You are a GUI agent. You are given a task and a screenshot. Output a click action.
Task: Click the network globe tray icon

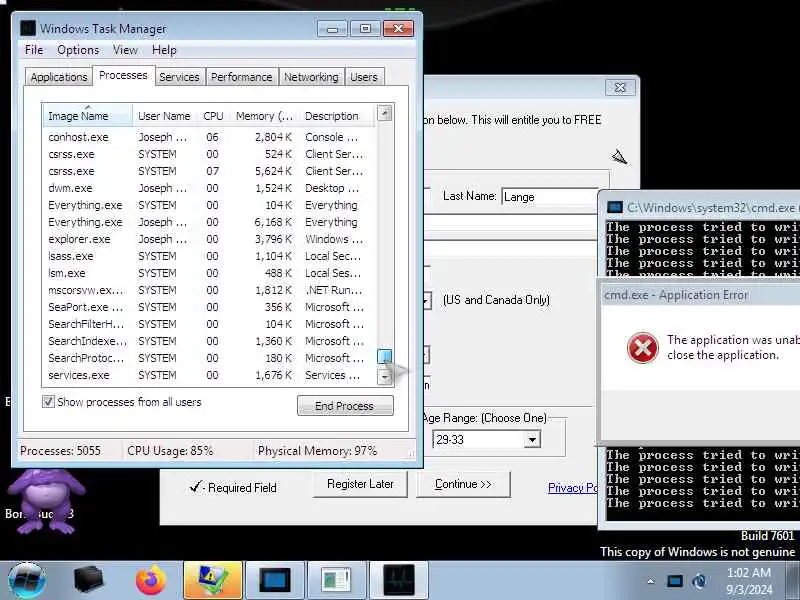699,581
